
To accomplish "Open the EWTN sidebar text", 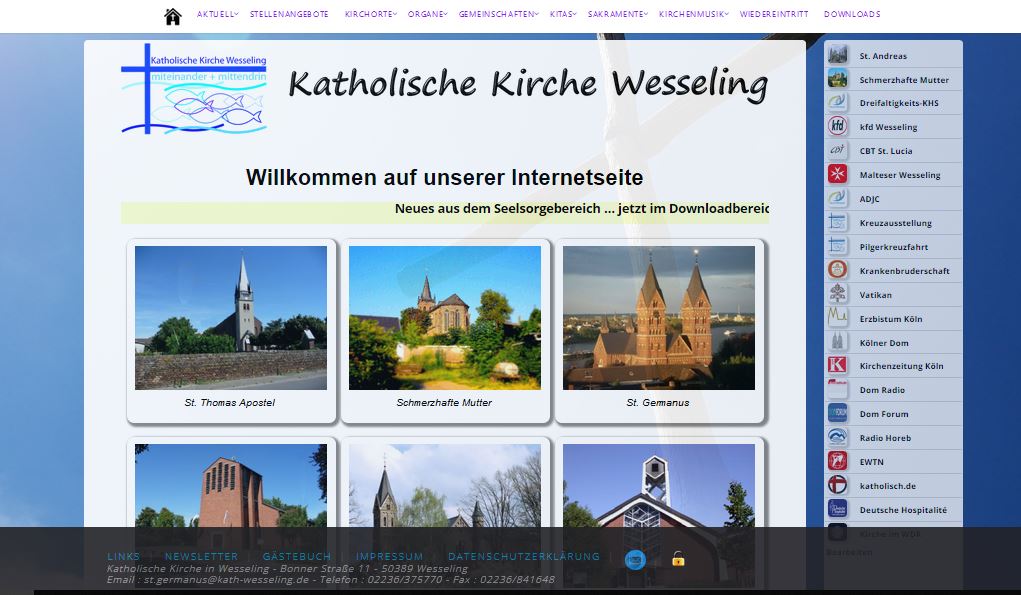I will 871,462.
